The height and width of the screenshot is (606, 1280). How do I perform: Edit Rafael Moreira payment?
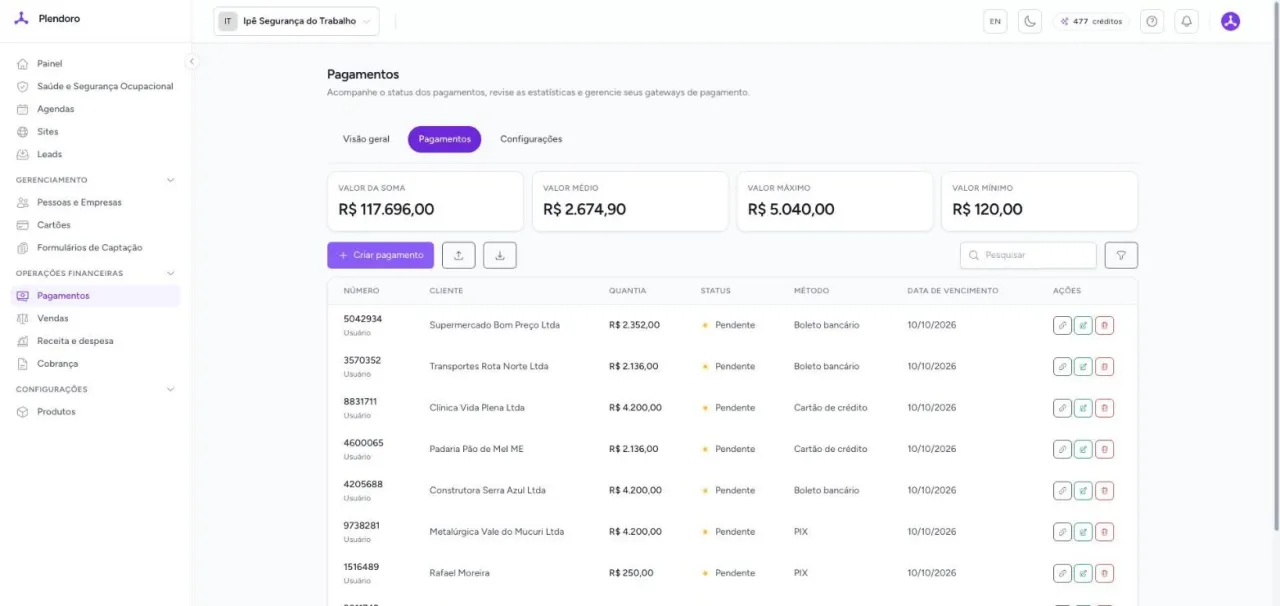point(1083,573)
